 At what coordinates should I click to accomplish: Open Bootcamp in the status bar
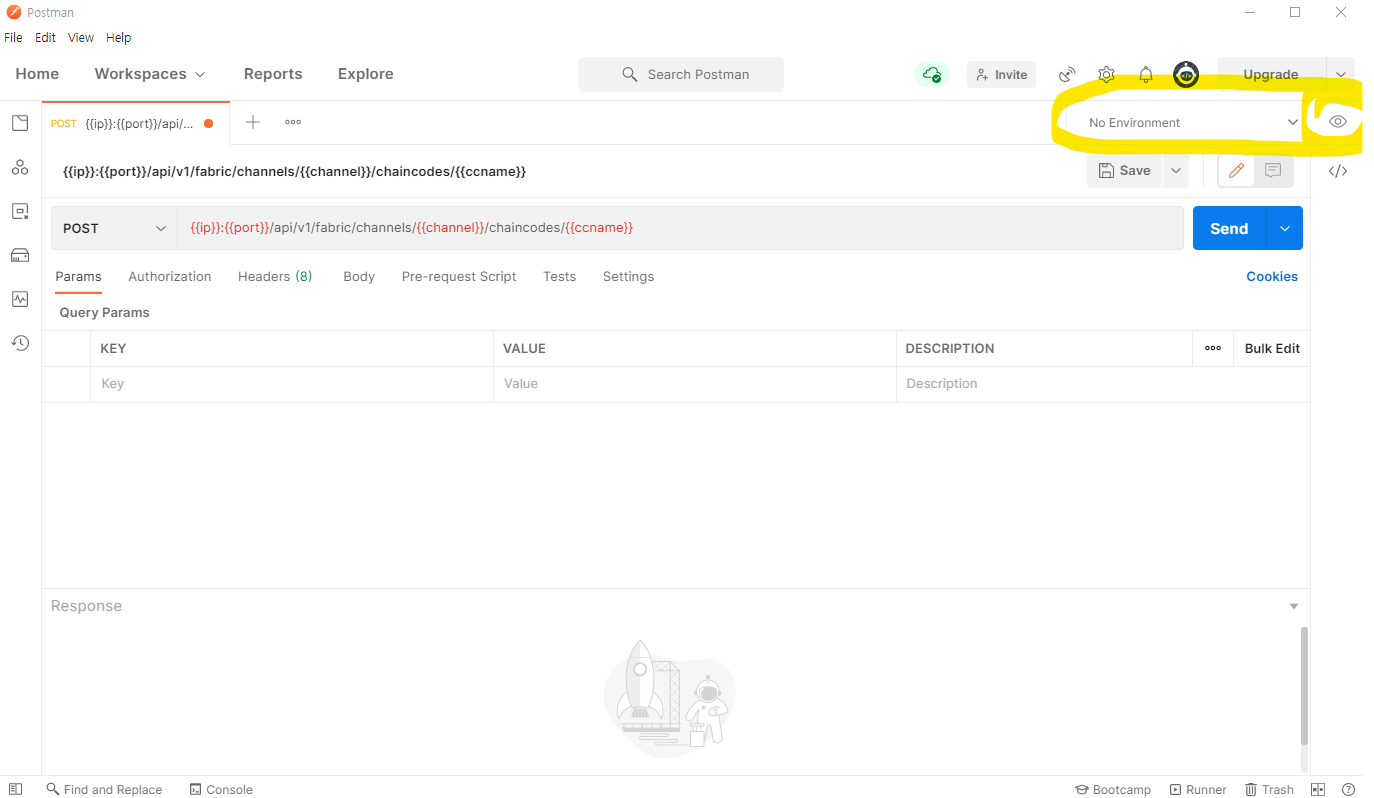coord(1113,789)
